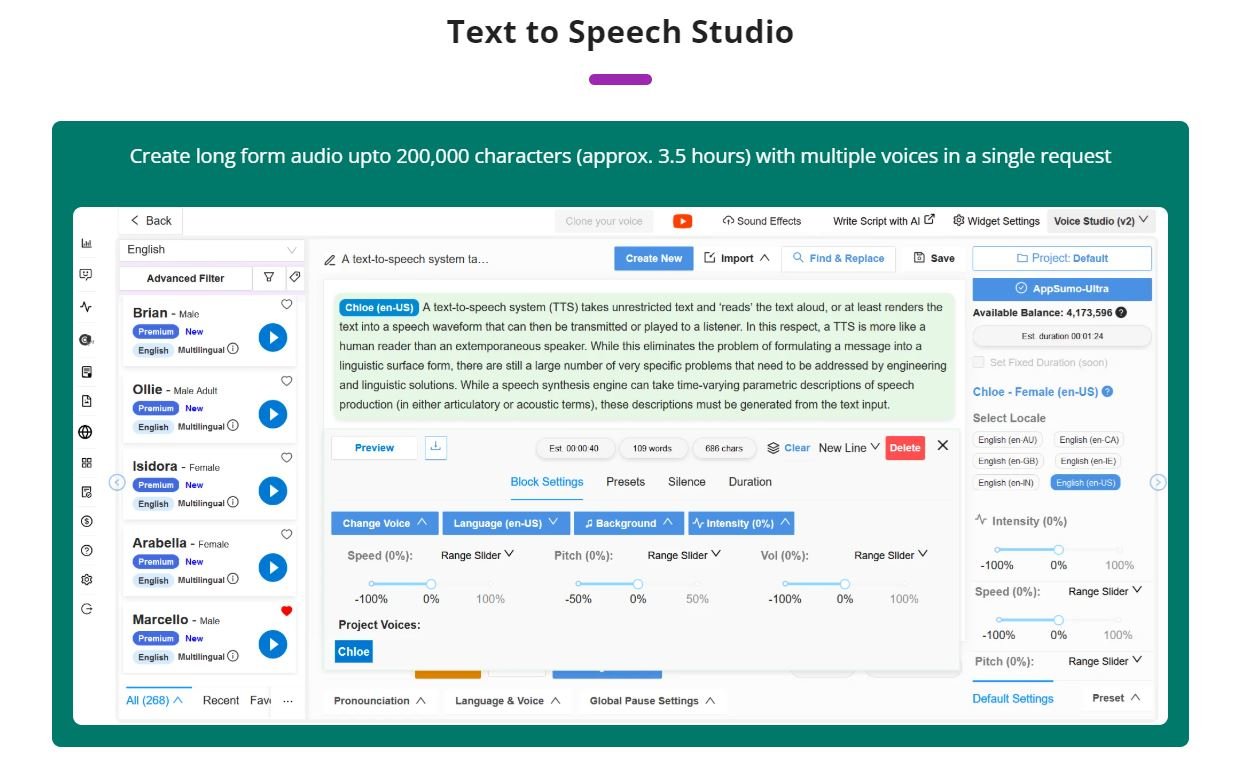Play the Ollie voice sample
The height and width of the screenshot is (779, 1241).
273,414
